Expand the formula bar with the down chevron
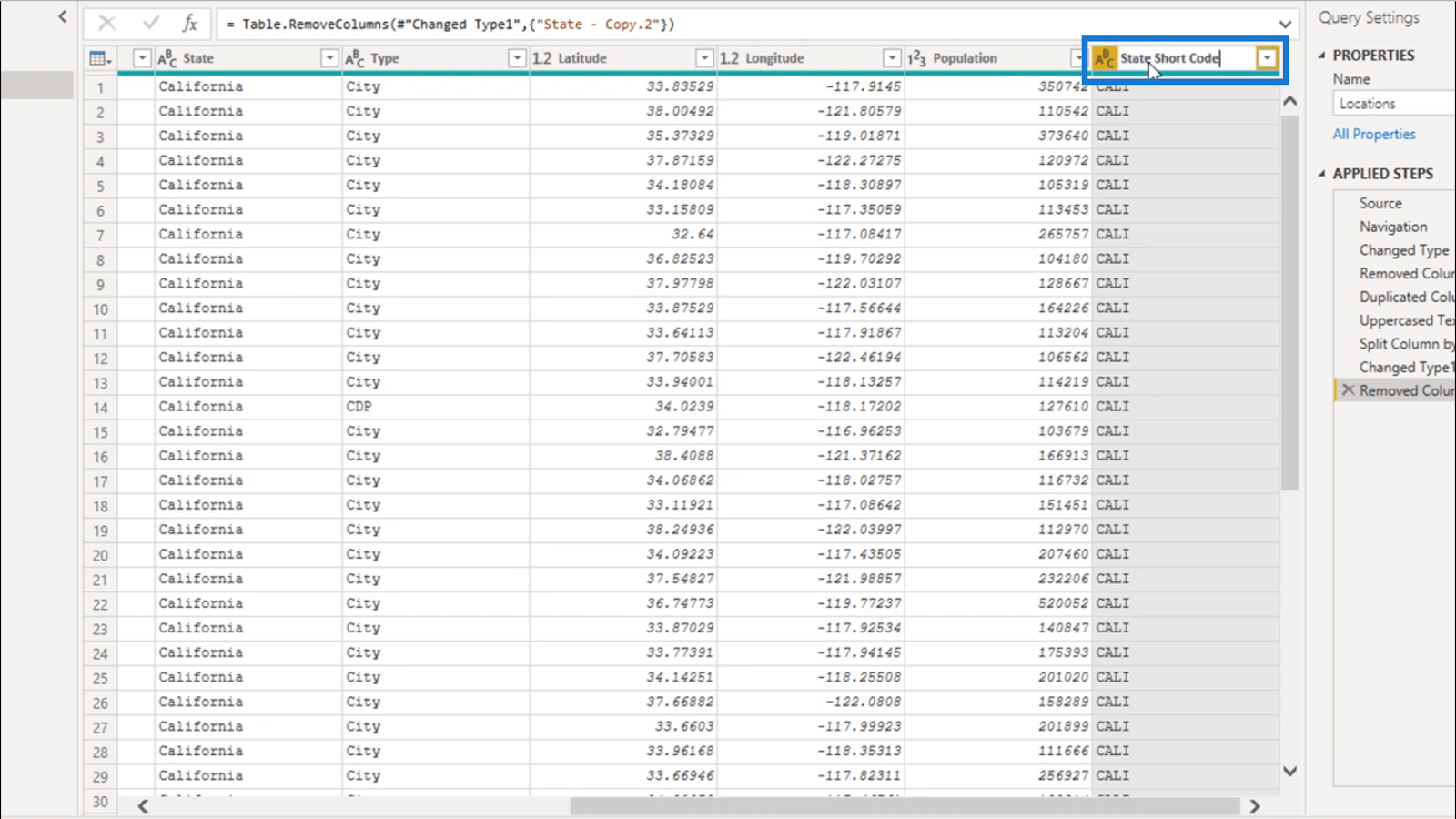The image size is (1456, 819). click(1285, 25)
